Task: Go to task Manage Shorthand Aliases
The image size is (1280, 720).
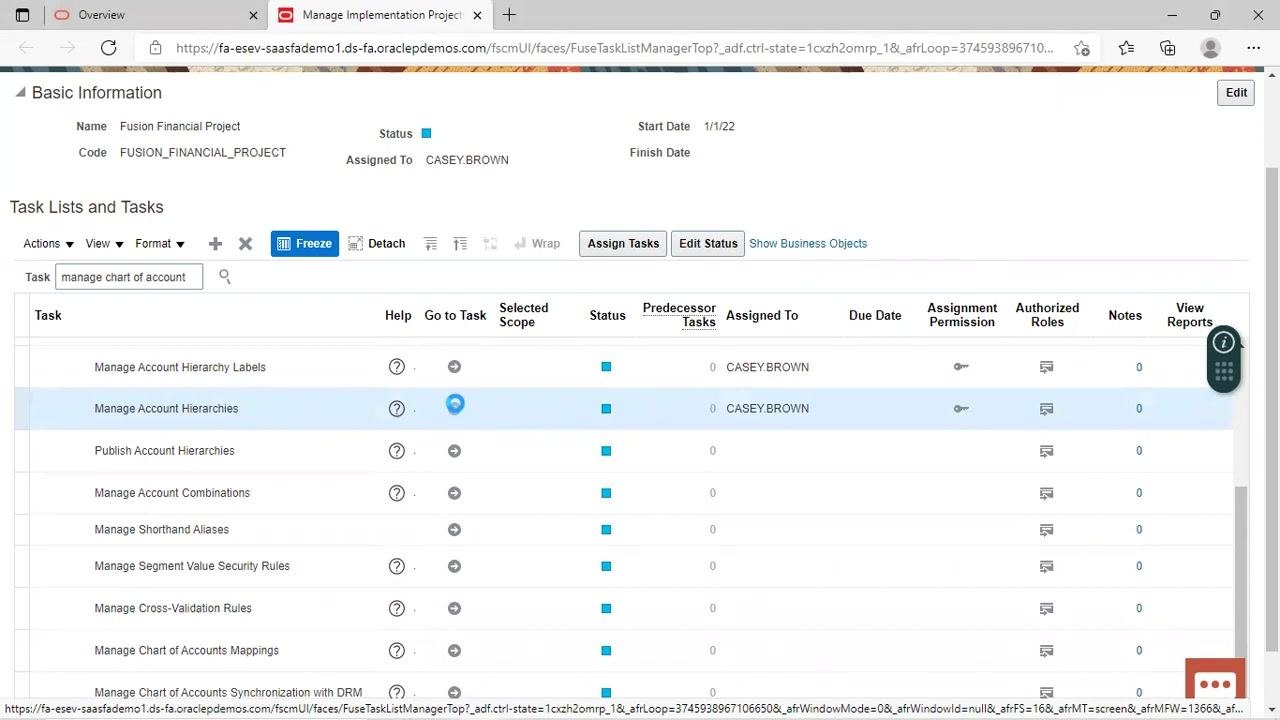Action: pos(454,530)
